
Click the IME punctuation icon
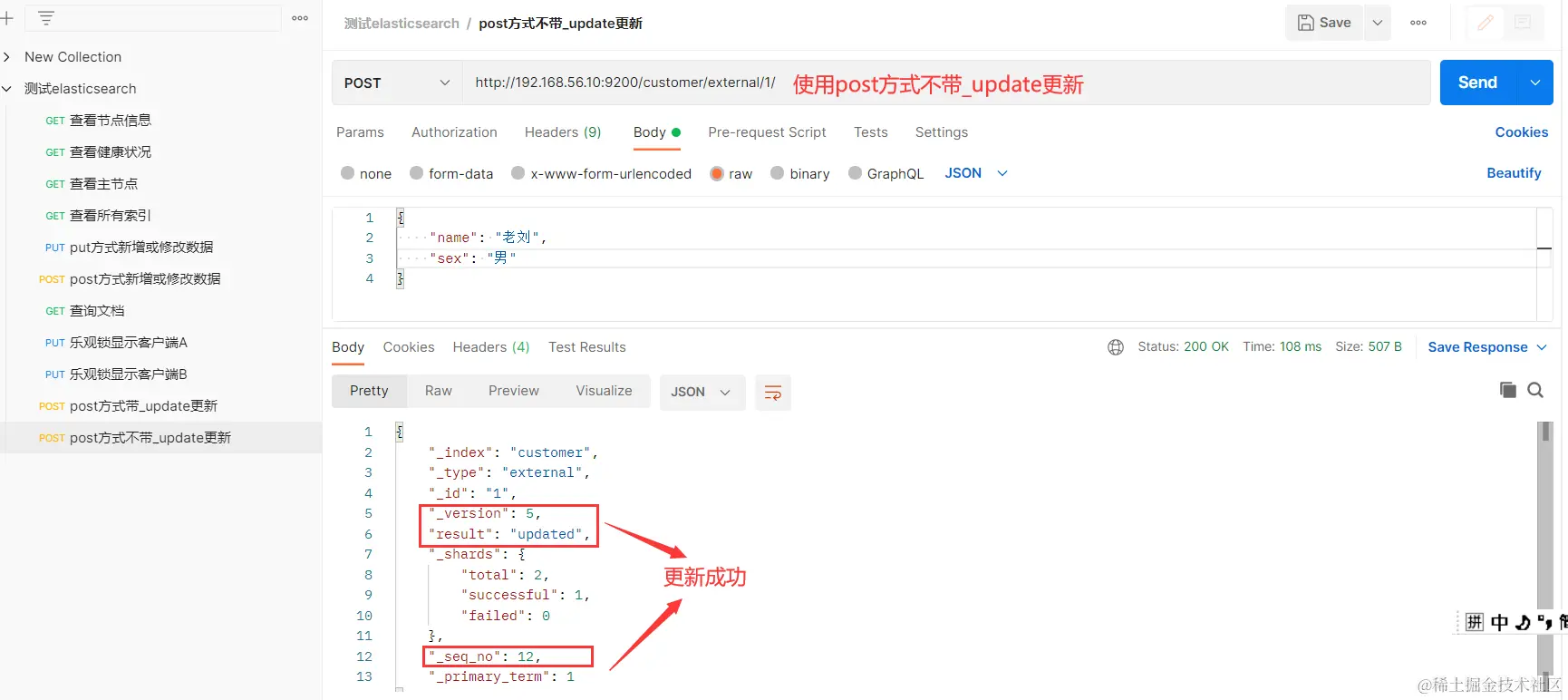[1544, 622]
